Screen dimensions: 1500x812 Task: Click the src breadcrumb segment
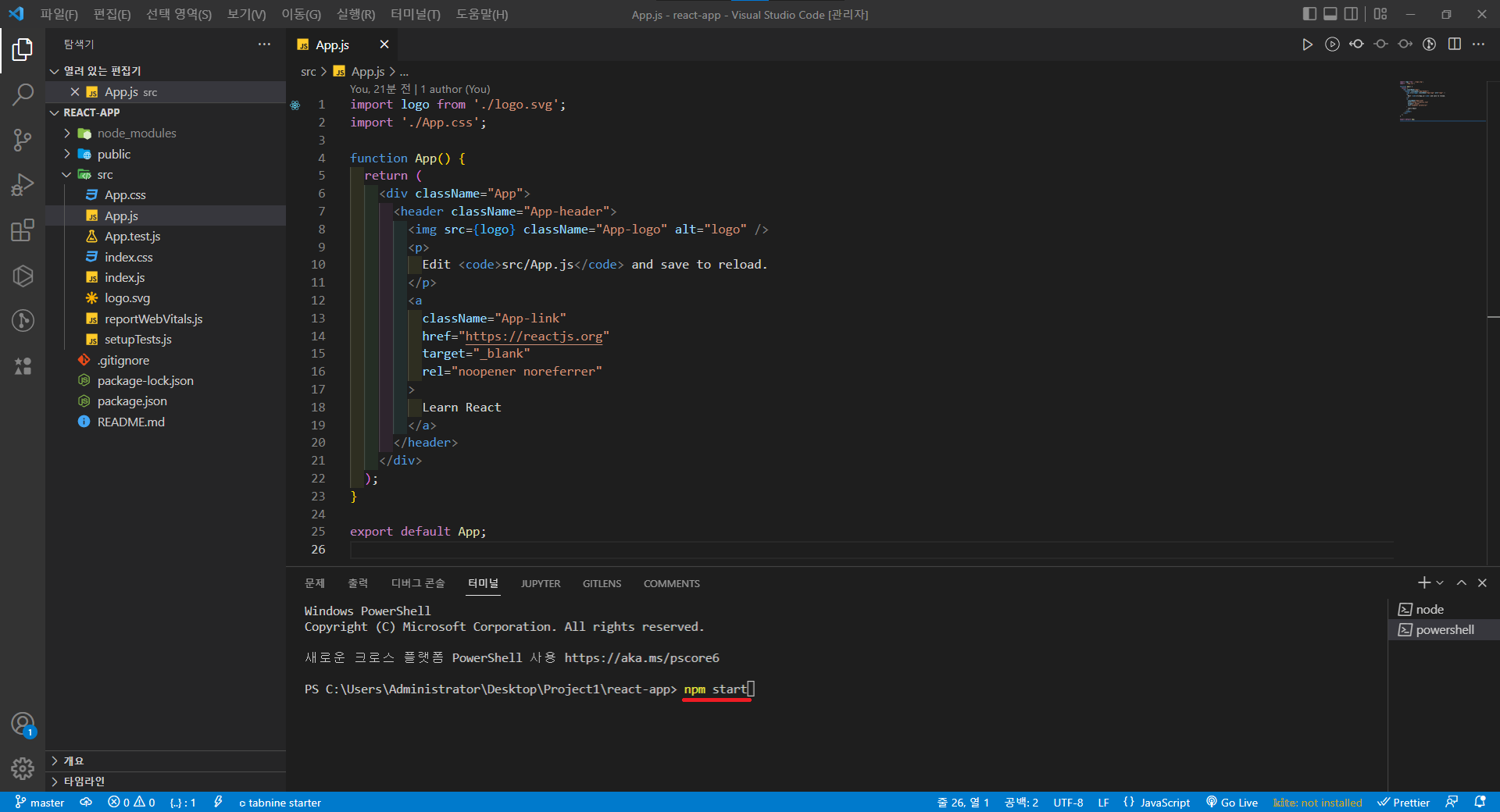[x=309, y=72]
